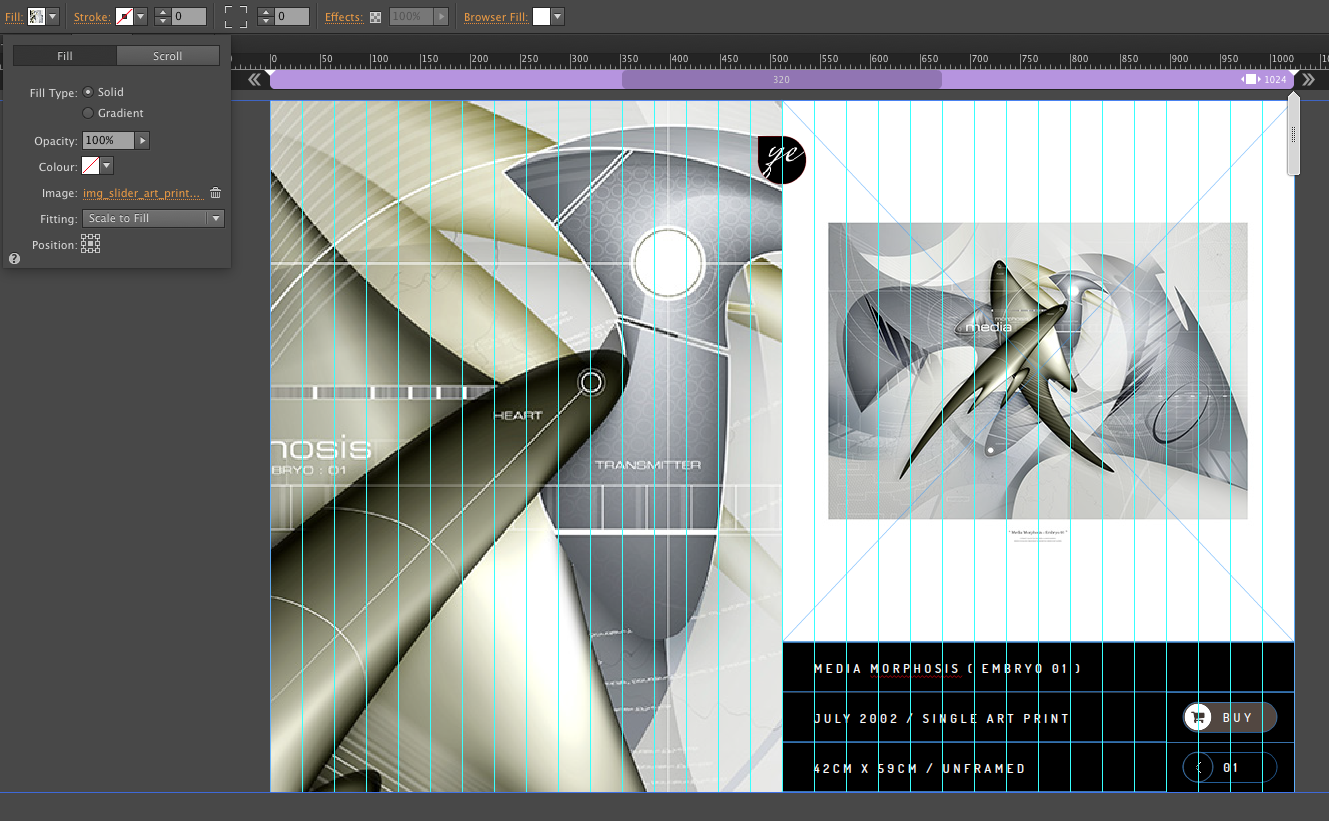The height and width of the screenshot is (821, 1329).
Task: Click the 01 pager number
Action: coord(1231,768)
